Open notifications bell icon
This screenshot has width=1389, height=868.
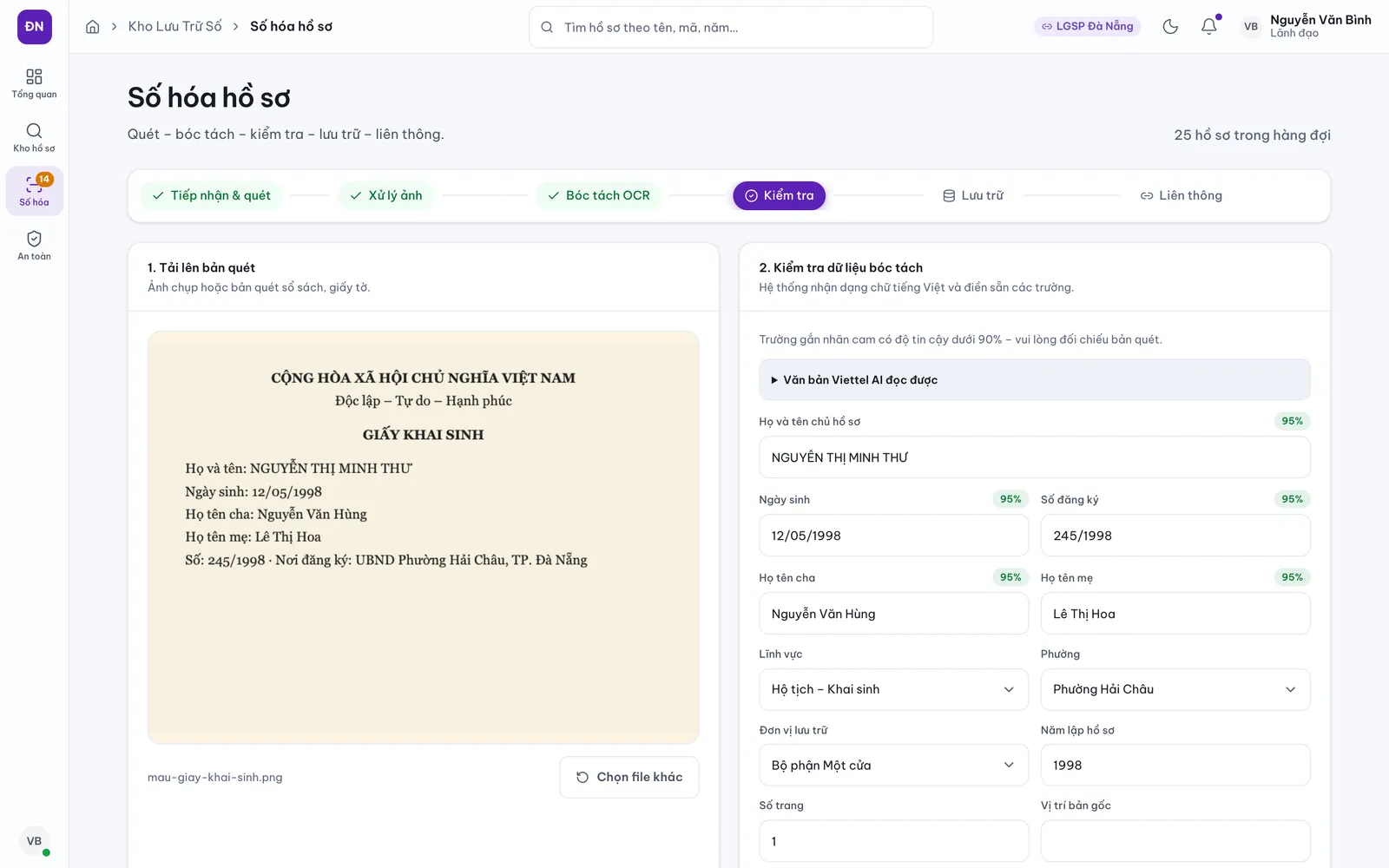tap(1208, 27)
